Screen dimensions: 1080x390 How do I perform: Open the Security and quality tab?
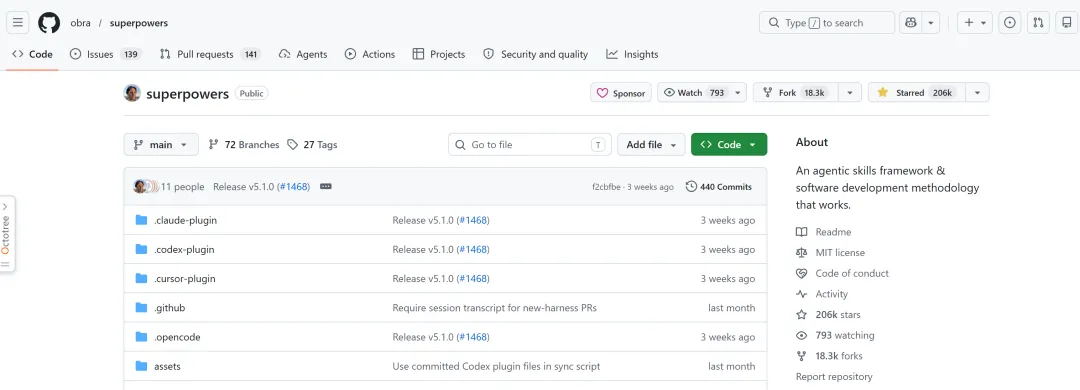tap(536, 54)
